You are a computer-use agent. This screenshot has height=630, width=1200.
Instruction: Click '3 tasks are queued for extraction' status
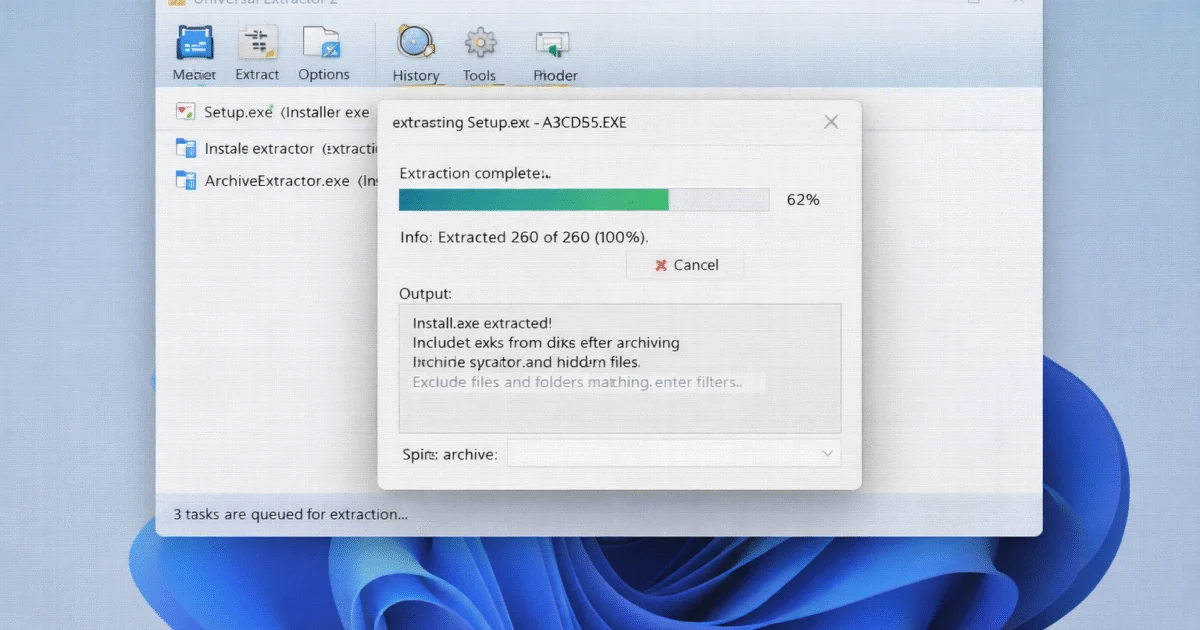[x=290, y=514]
